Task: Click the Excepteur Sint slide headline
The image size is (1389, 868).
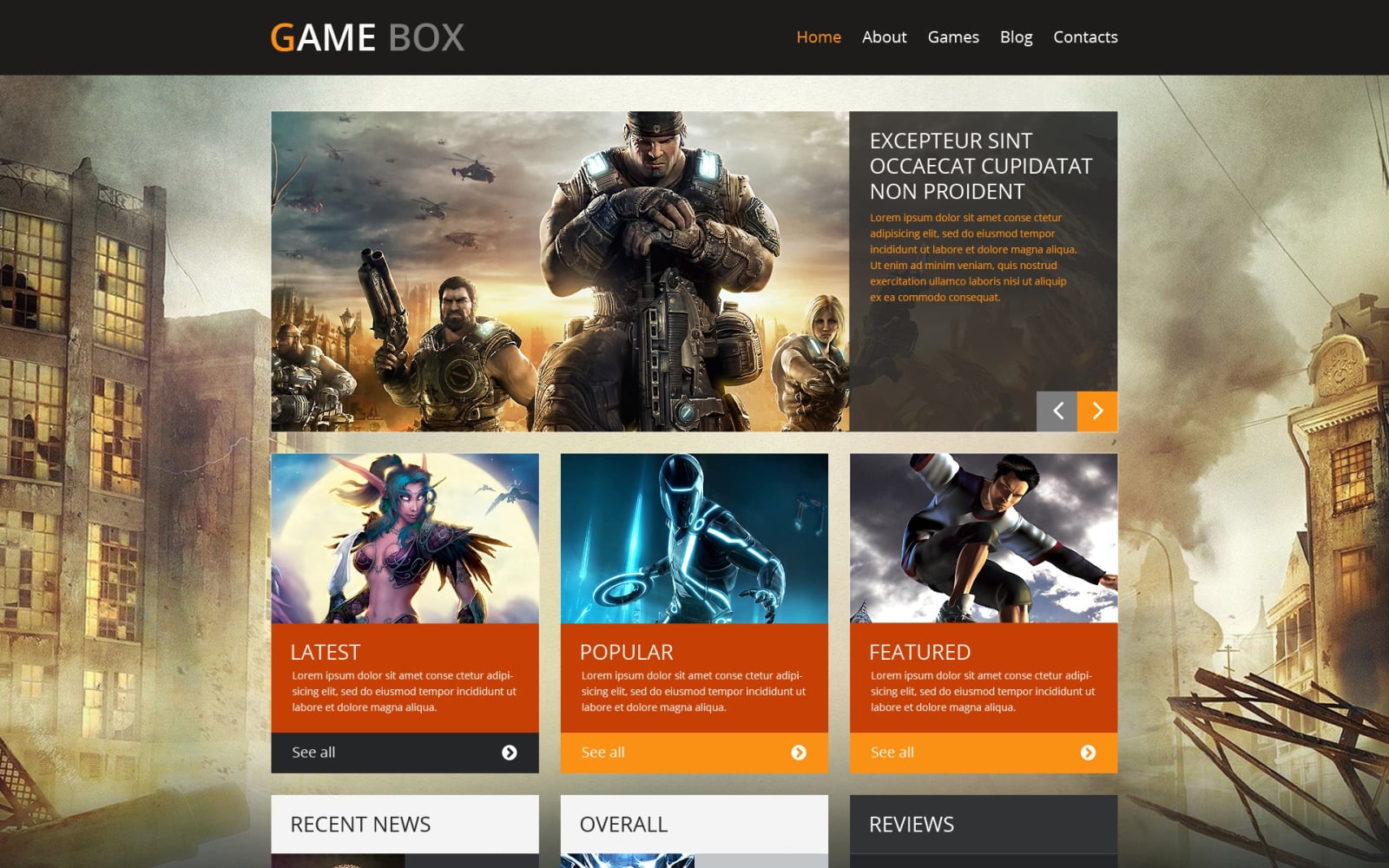Action: pyautogui.click(x=980, y=166)
